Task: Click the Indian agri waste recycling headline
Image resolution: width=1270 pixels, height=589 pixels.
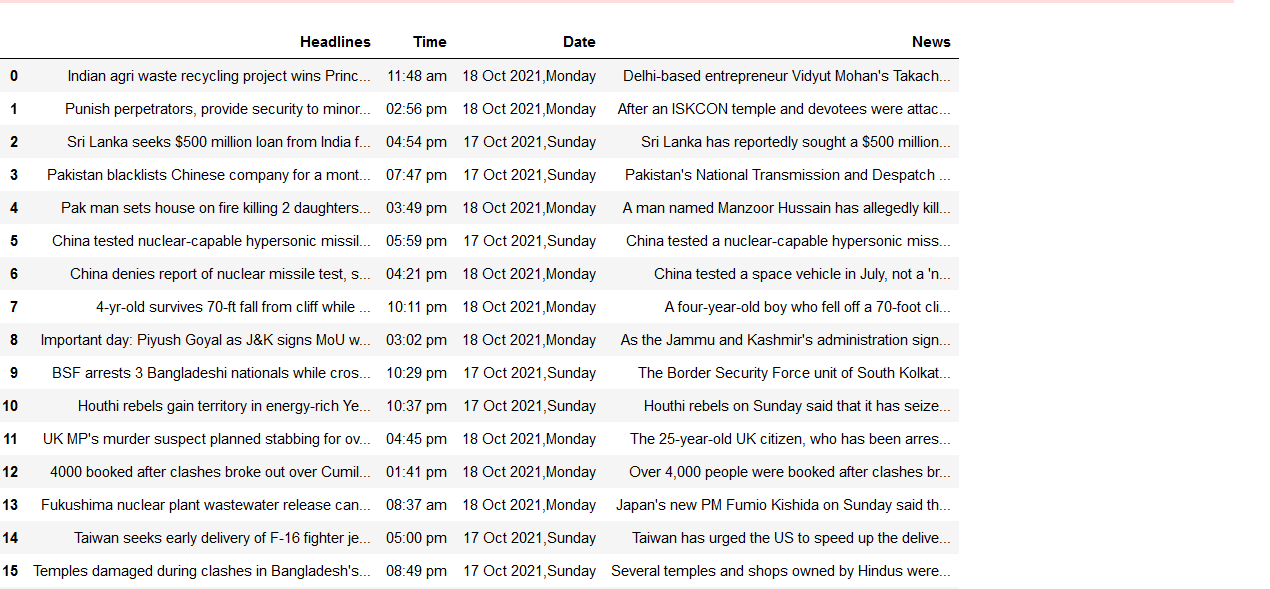Action: (x=219, y=76)
